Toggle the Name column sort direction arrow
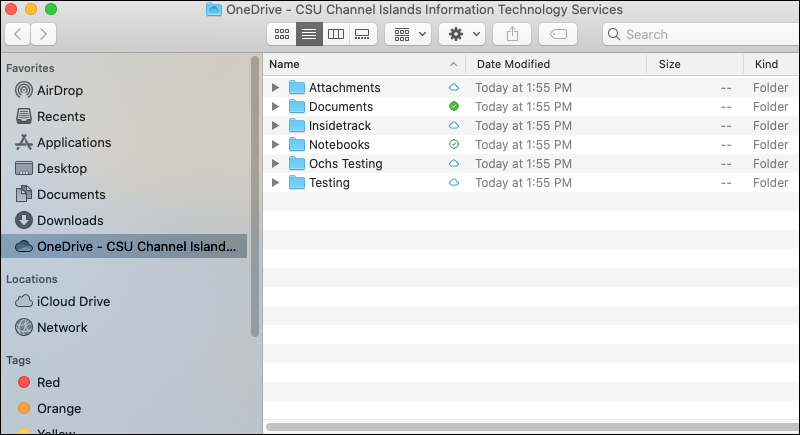The height and width of the screenshot is (435, 800). coord(453,64)
